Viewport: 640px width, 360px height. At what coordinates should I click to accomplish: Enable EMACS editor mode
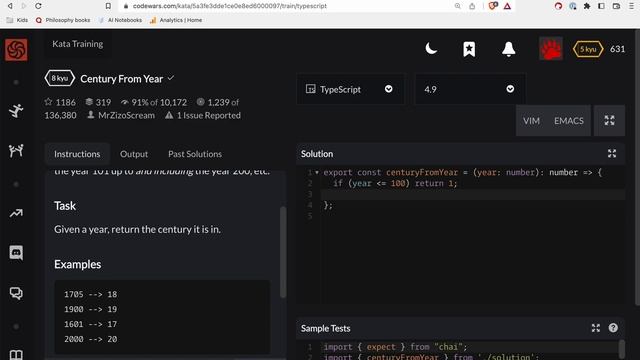[569, 121]
